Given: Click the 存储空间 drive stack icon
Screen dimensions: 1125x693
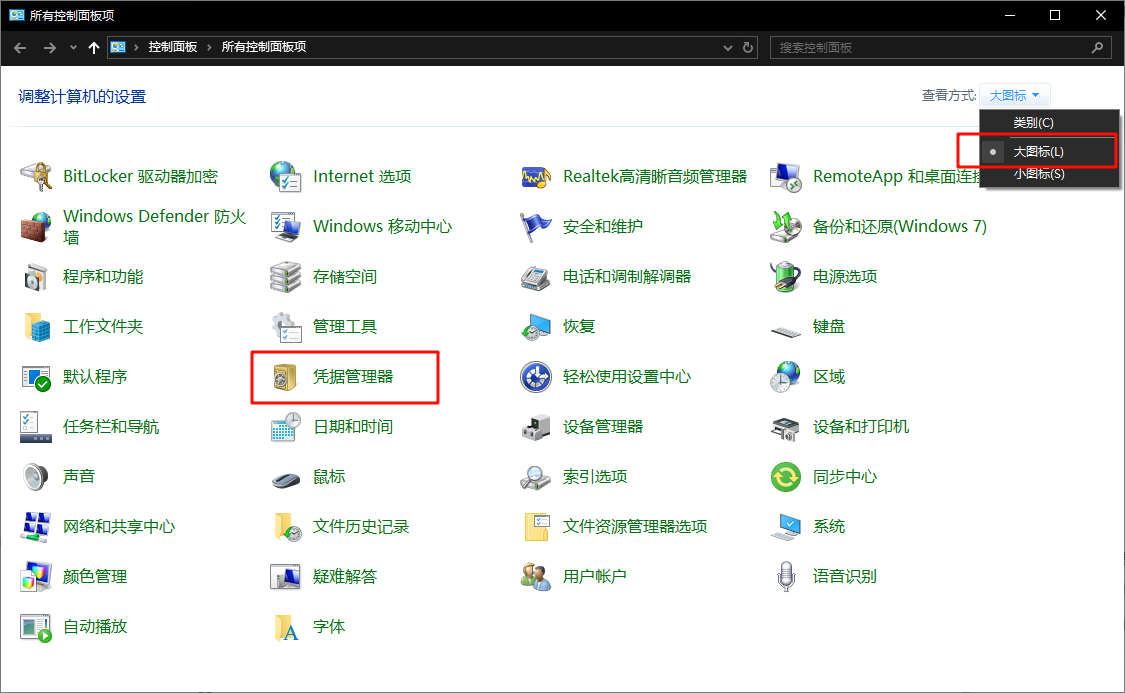Looking at the screenshot, I should pos(286,277).
